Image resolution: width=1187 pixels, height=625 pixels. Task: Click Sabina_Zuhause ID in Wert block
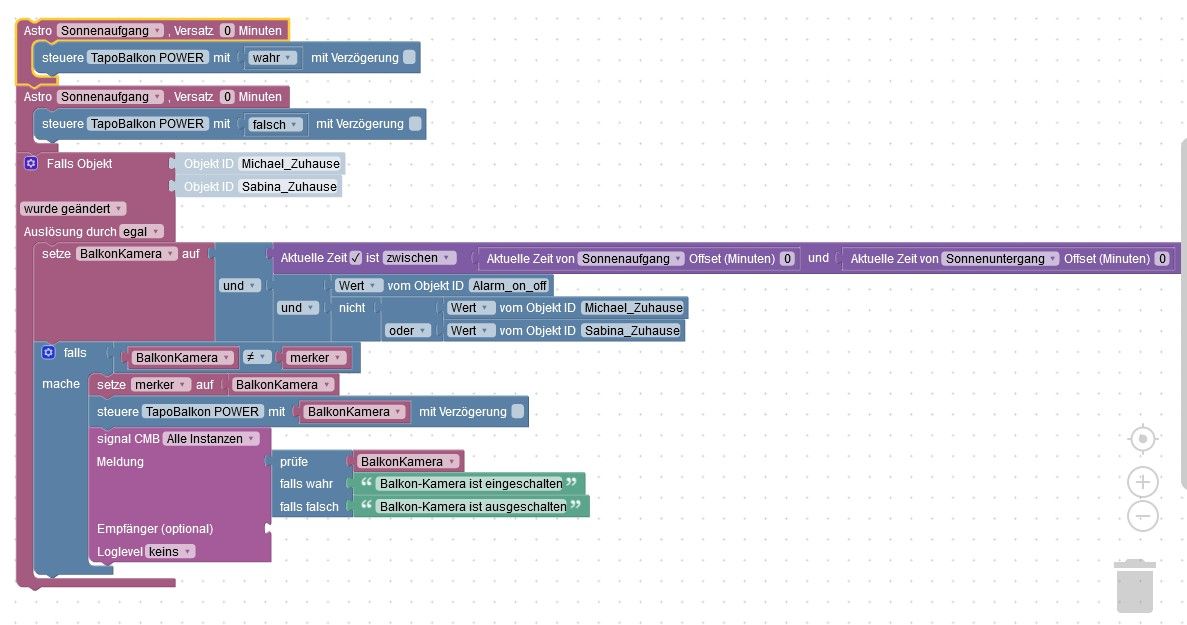tap(632, 331)
